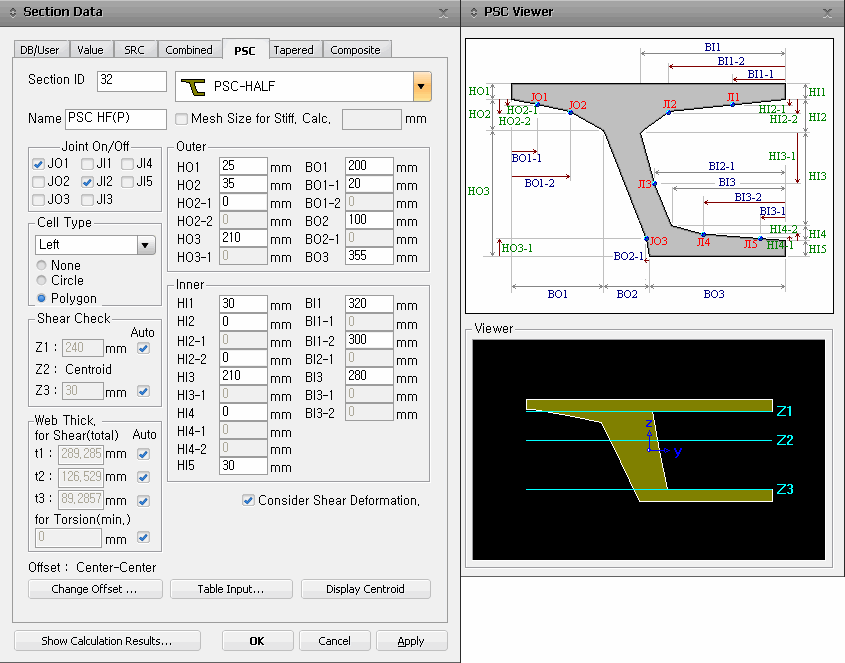Image resolution: width=845 pixels, height=663 pixels.
Task: Click the Display Centroid button
Action: 365,589
